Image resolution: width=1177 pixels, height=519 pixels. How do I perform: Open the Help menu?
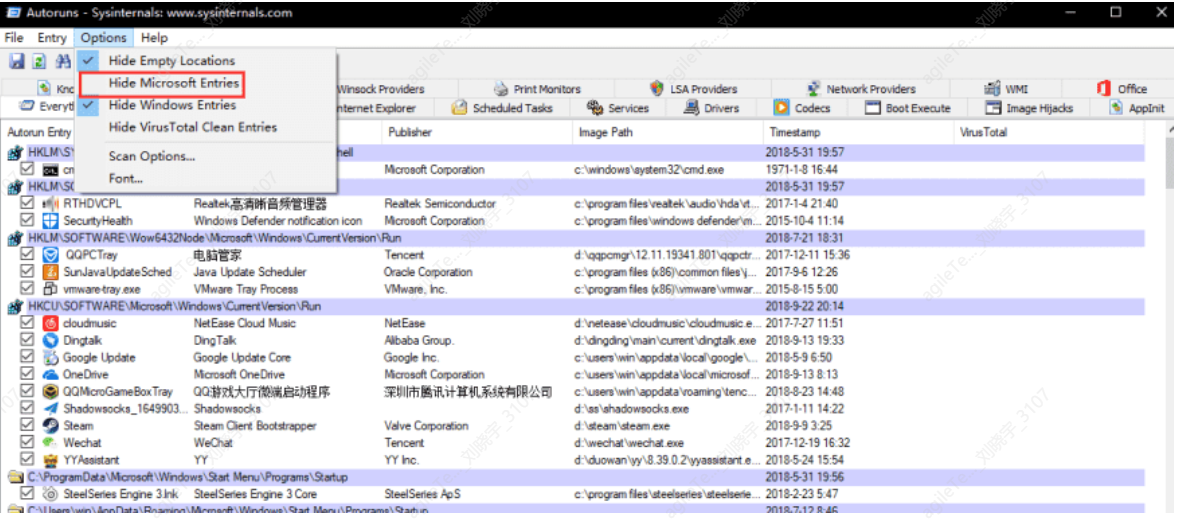[154, 38]
